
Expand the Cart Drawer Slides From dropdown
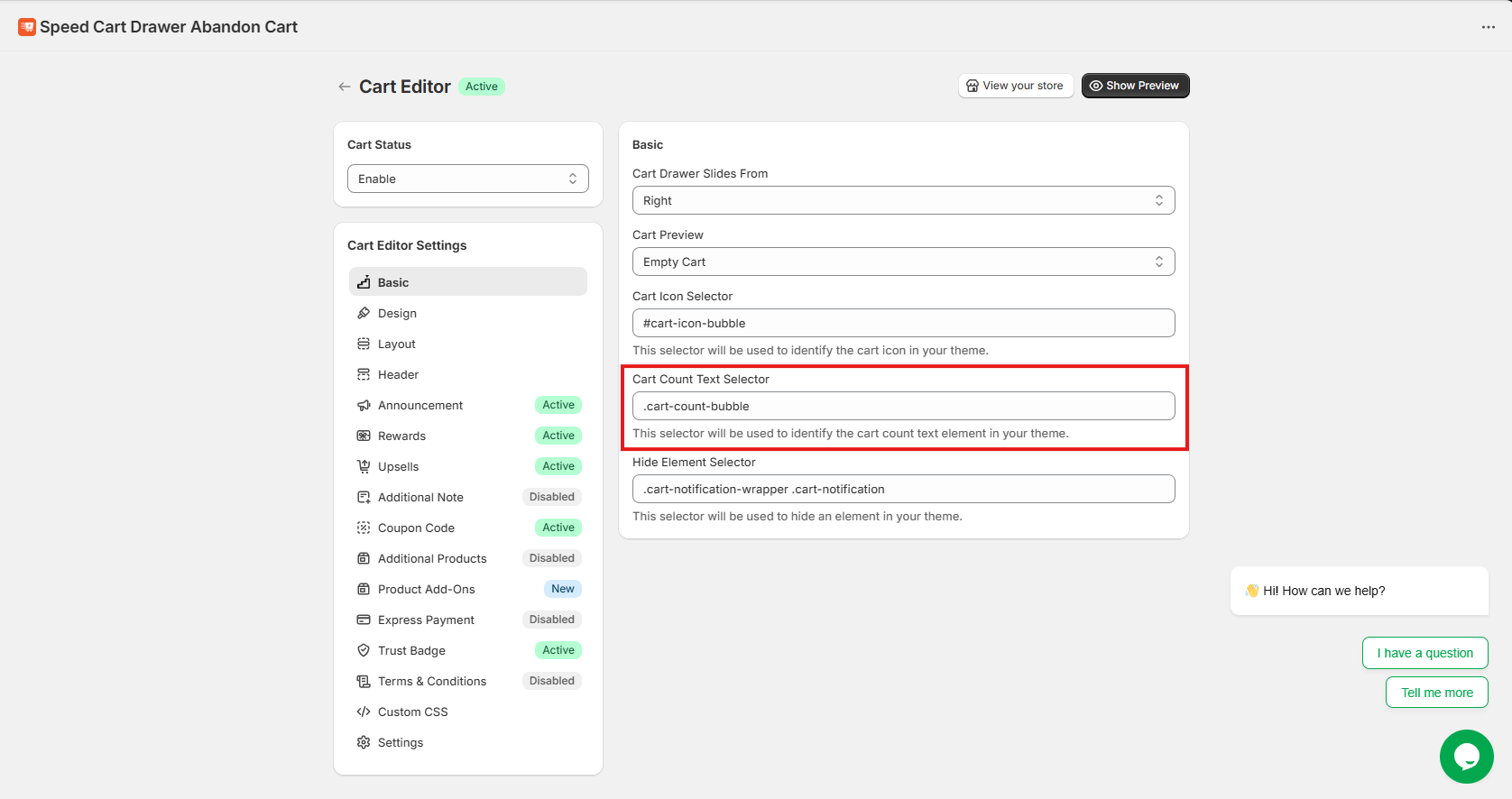903,200
